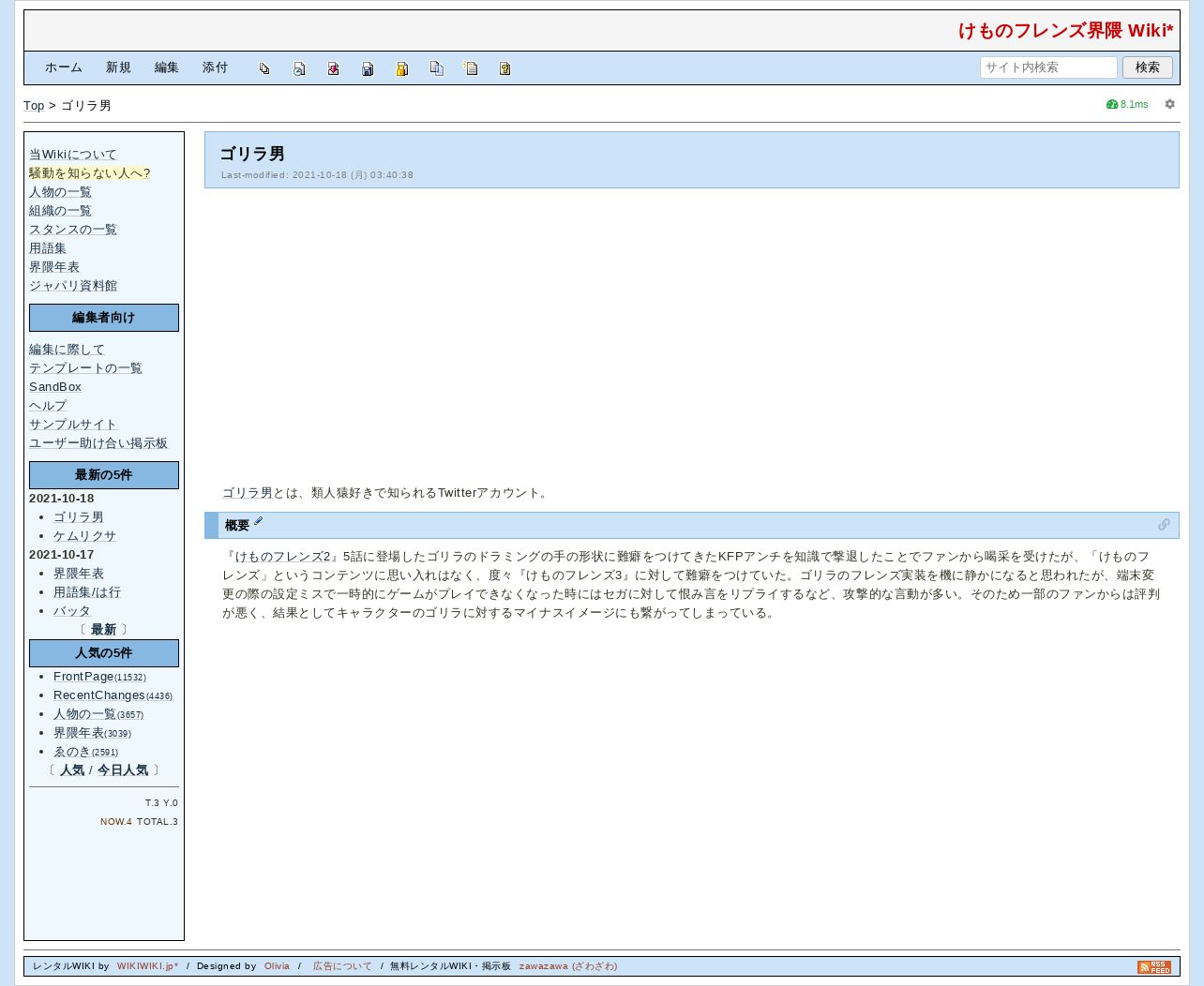Open 界隈年表 in the top sidebar menu
Screen dimensions: 1204x986
pos(54,267)
